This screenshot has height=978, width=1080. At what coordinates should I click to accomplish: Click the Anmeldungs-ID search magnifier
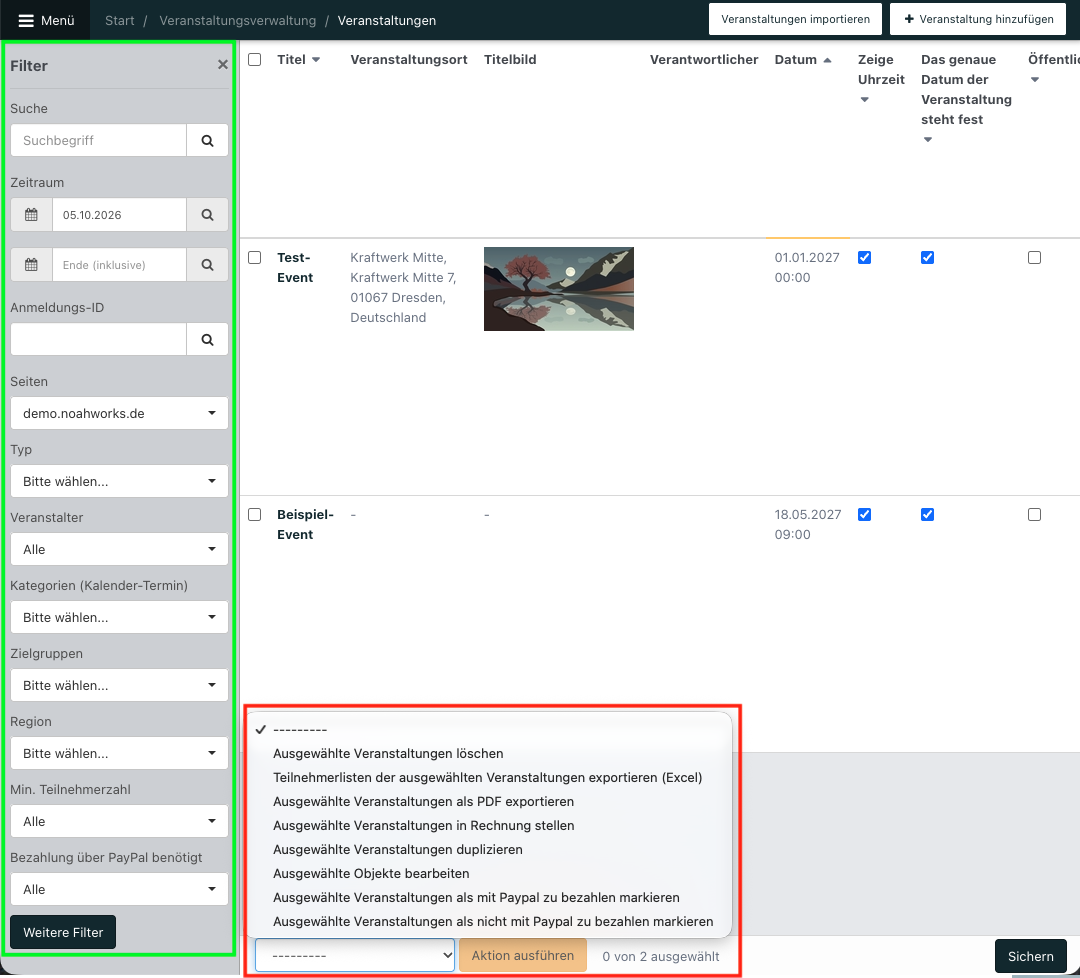(207, 340)
